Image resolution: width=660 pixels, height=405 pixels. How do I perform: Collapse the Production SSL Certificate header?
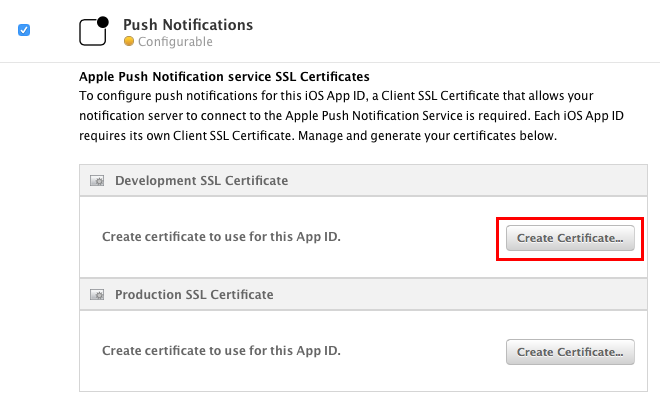pos(363,295)
